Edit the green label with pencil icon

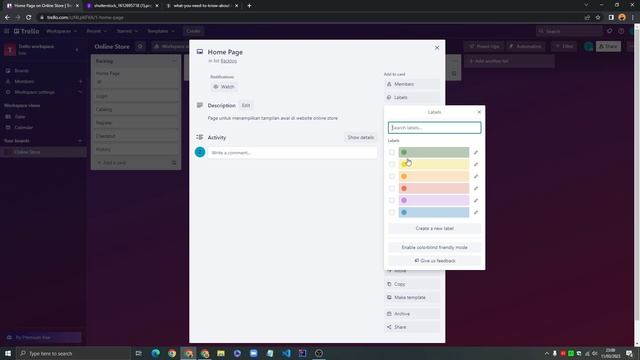click(x=476, y=152)
